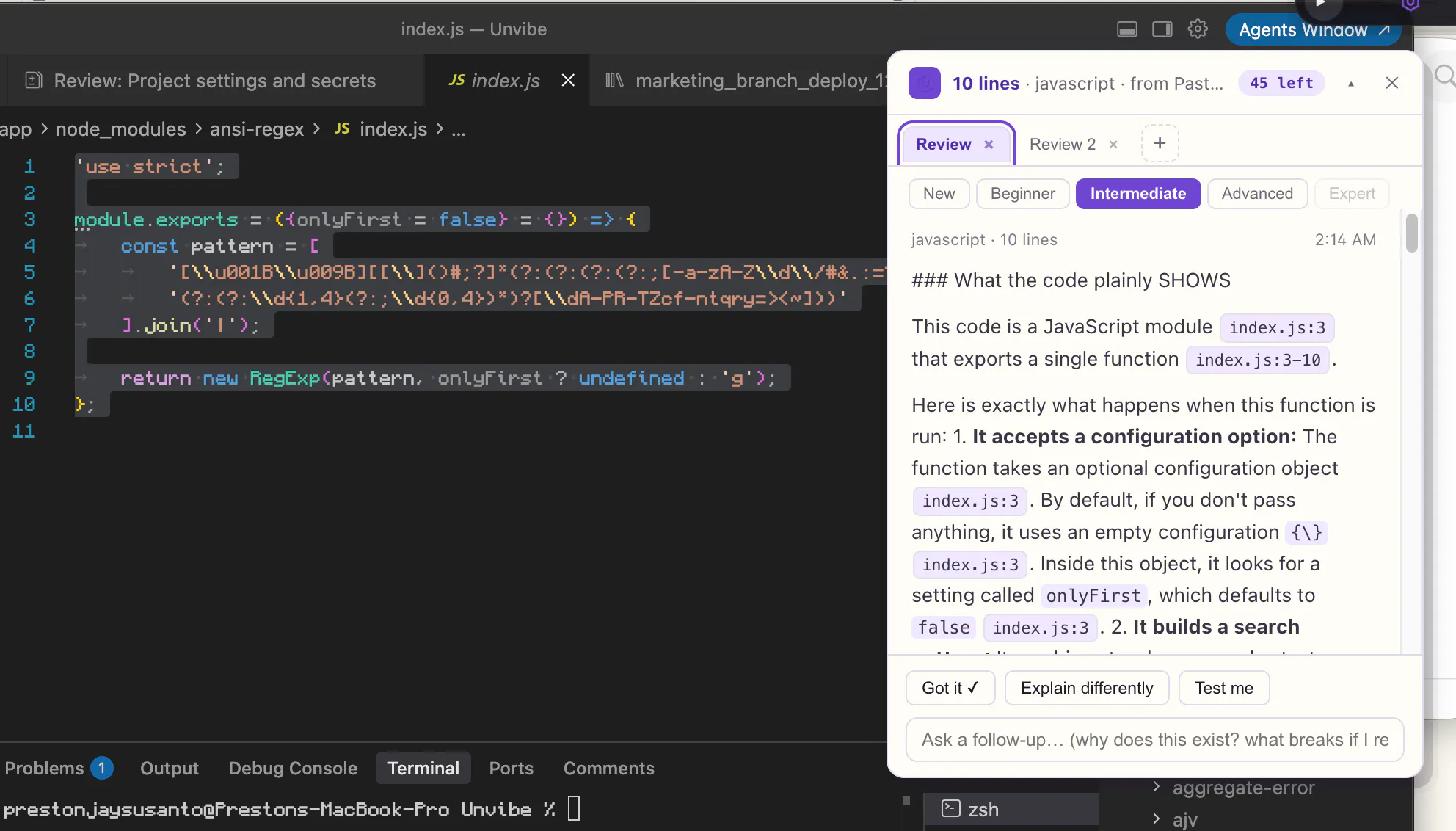Click line number 3 in gutter
The width and height of the screenshot is (1456, 831).
coord(29,219)
